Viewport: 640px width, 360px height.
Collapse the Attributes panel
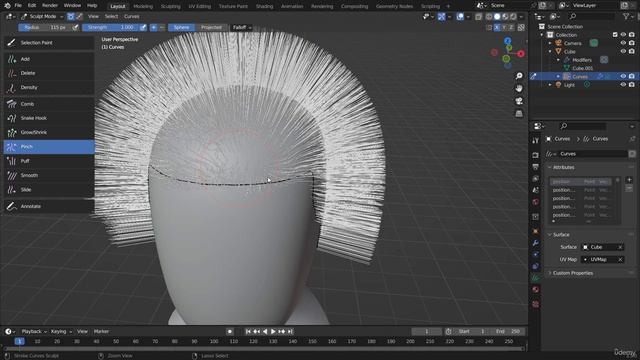click(549, 167)
